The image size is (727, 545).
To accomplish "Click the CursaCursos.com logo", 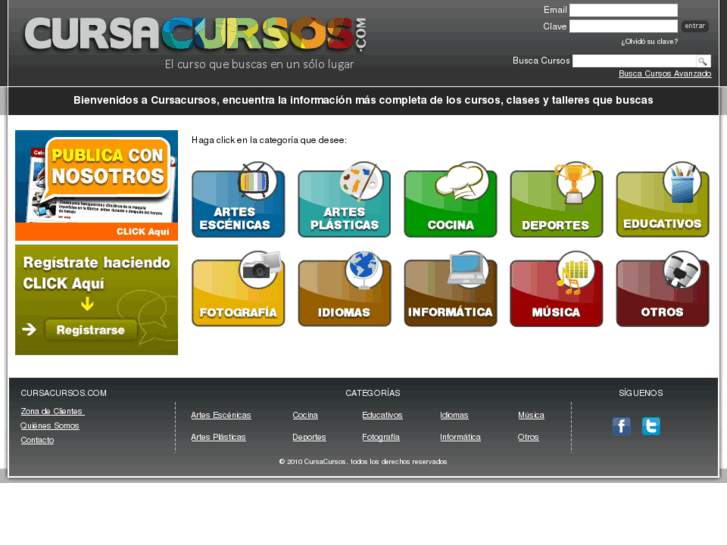I will click(x=196, y=34).
